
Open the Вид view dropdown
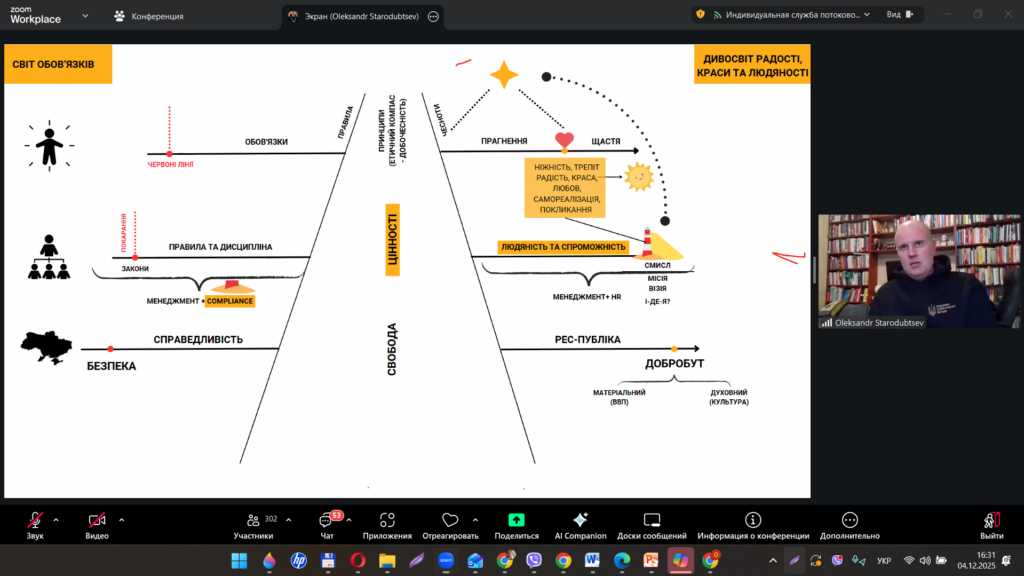click(899, 14)
